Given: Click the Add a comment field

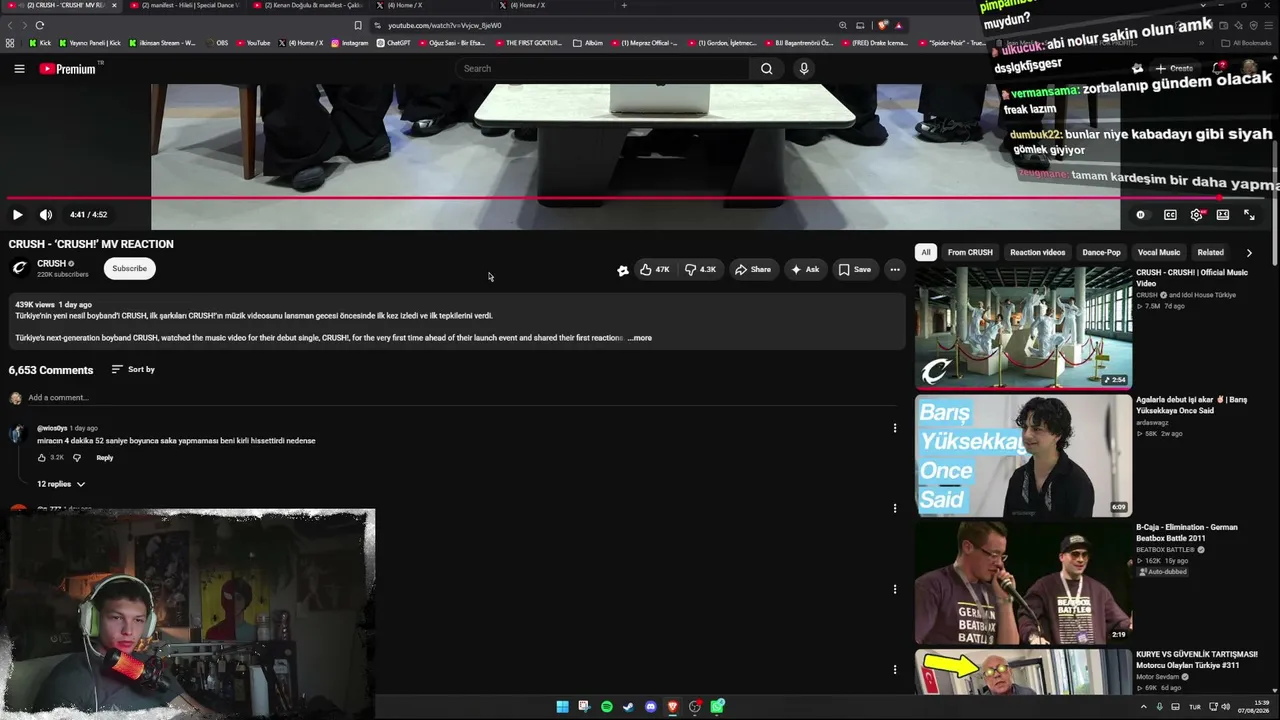Looking at the screenshot, I should point(460,398).
